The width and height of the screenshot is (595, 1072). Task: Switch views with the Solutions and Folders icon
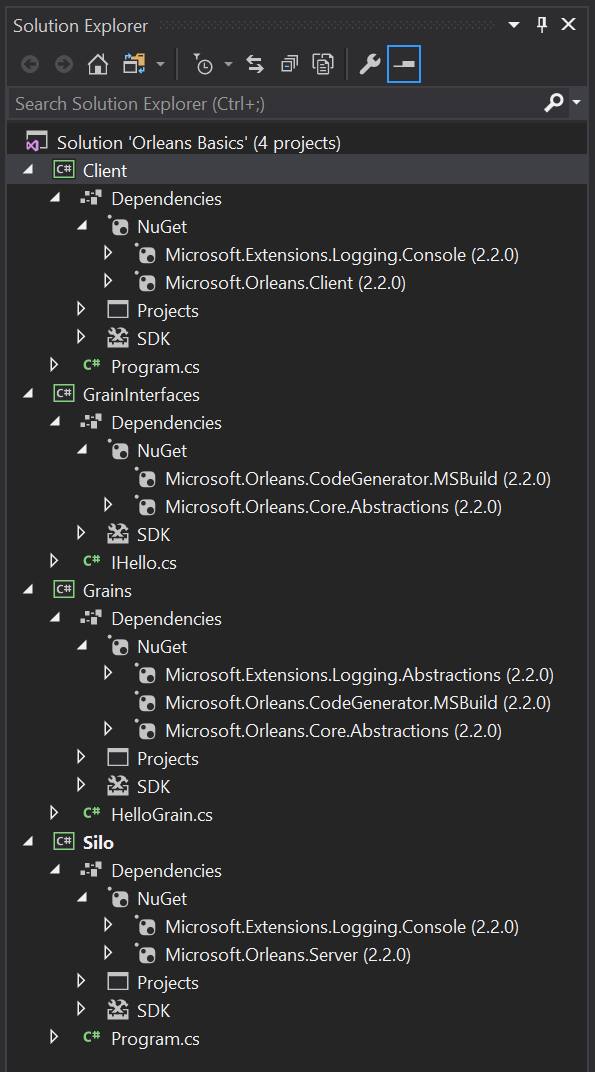pos(134,64)
